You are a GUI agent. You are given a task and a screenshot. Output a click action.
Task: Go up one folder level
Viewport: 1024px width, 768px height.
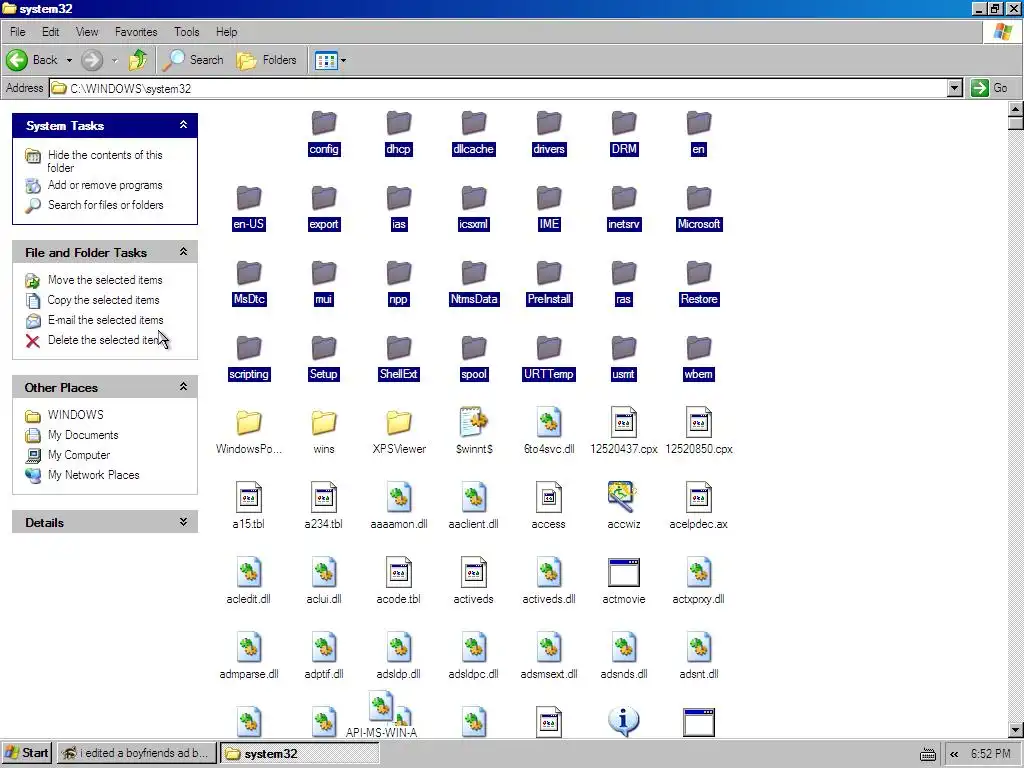138,60
